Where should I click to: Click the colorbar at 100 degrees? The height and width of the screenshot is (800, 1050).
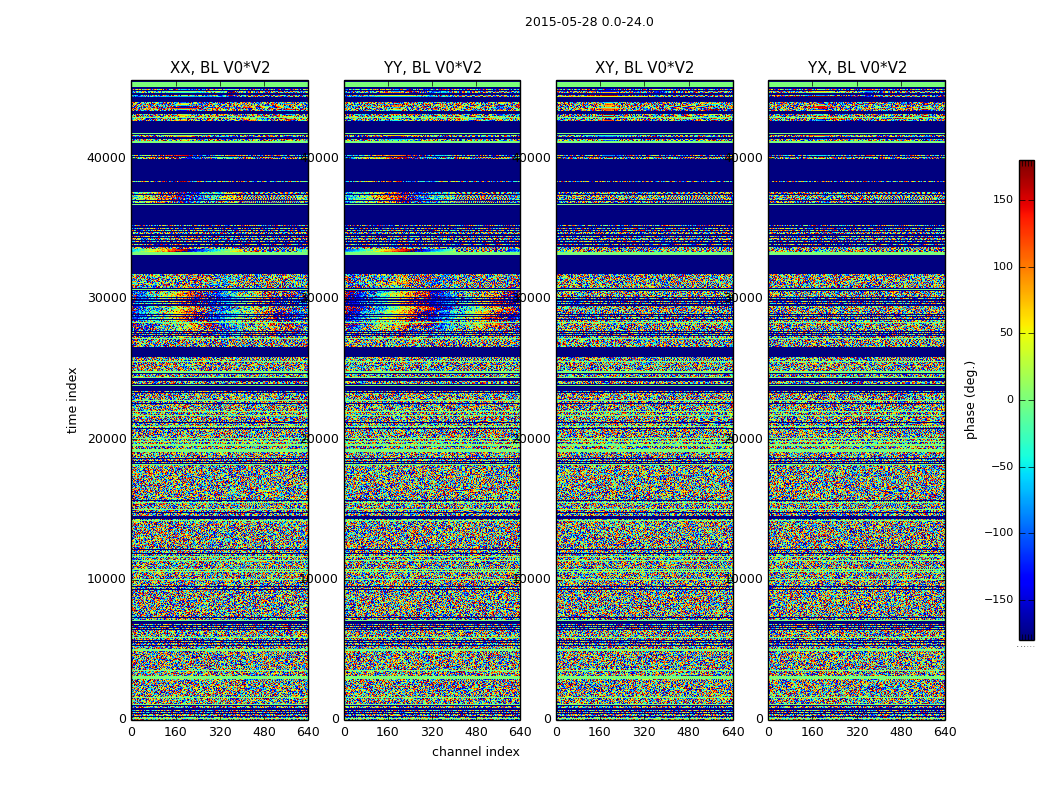tap(1027, 266)
